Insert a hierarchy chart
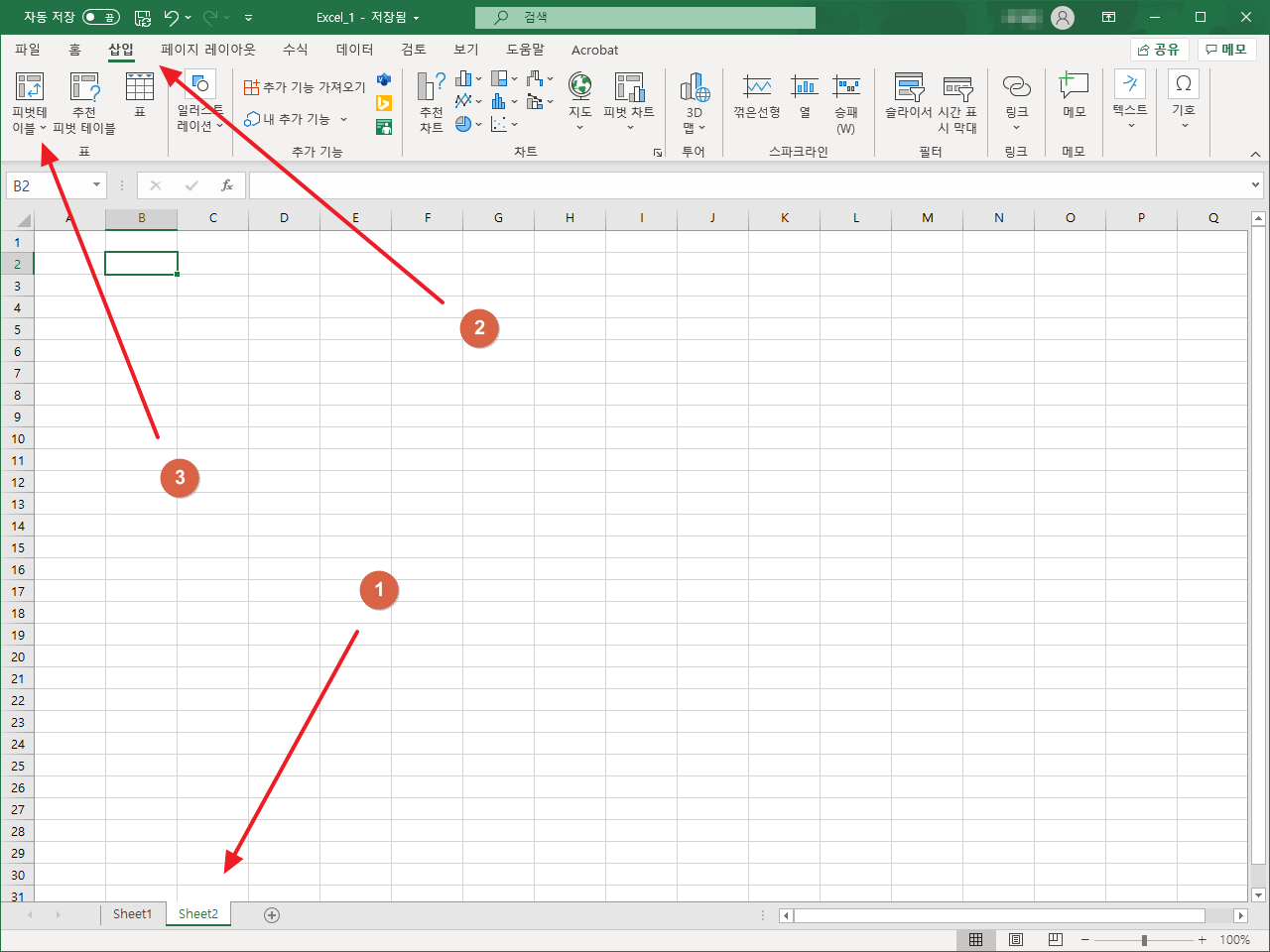 click(x=504, y=78)
